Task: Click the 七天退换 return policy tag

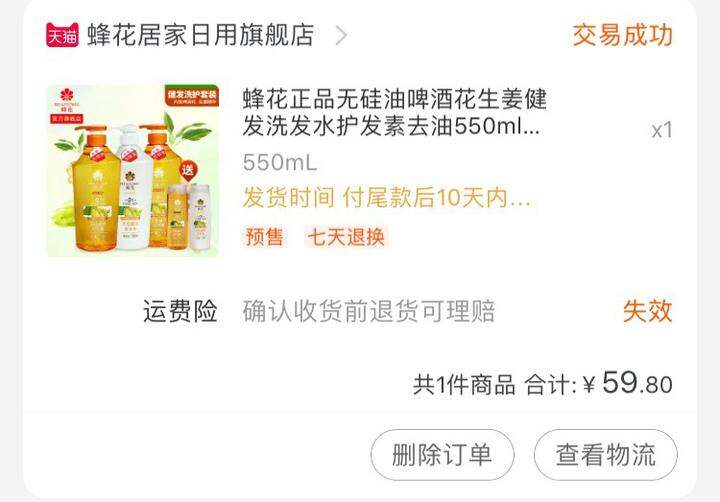Action: tap(346, 237)
